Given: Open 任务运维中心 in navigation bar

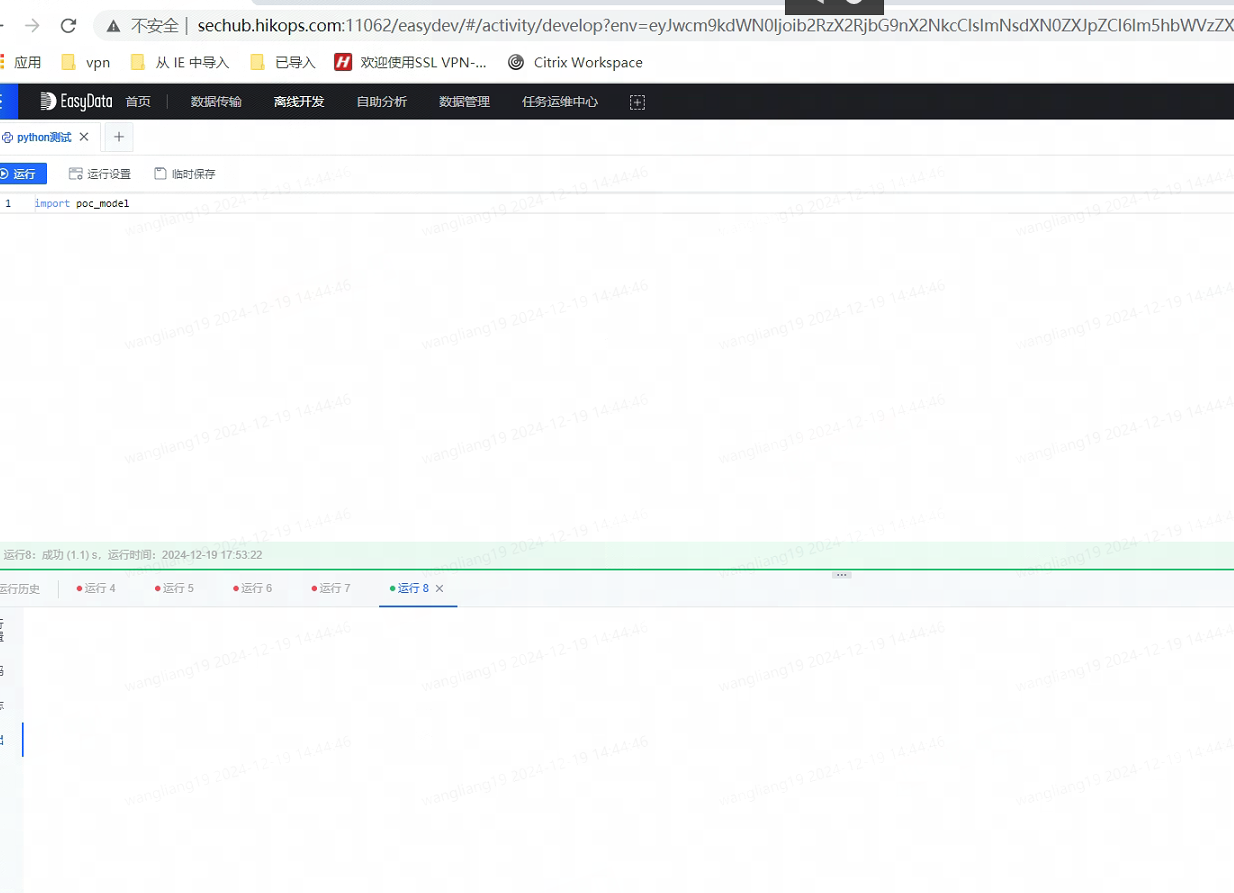Looking at the screenshot, I should 560,102.
